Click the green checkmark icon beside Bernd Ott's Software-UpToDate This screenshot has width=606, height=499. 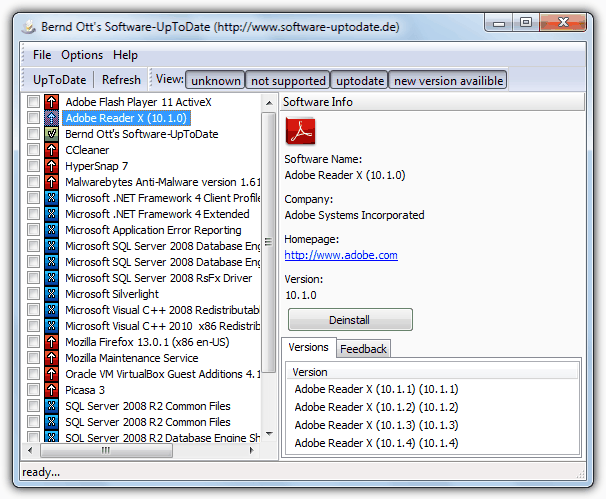[x=51, y=134]
